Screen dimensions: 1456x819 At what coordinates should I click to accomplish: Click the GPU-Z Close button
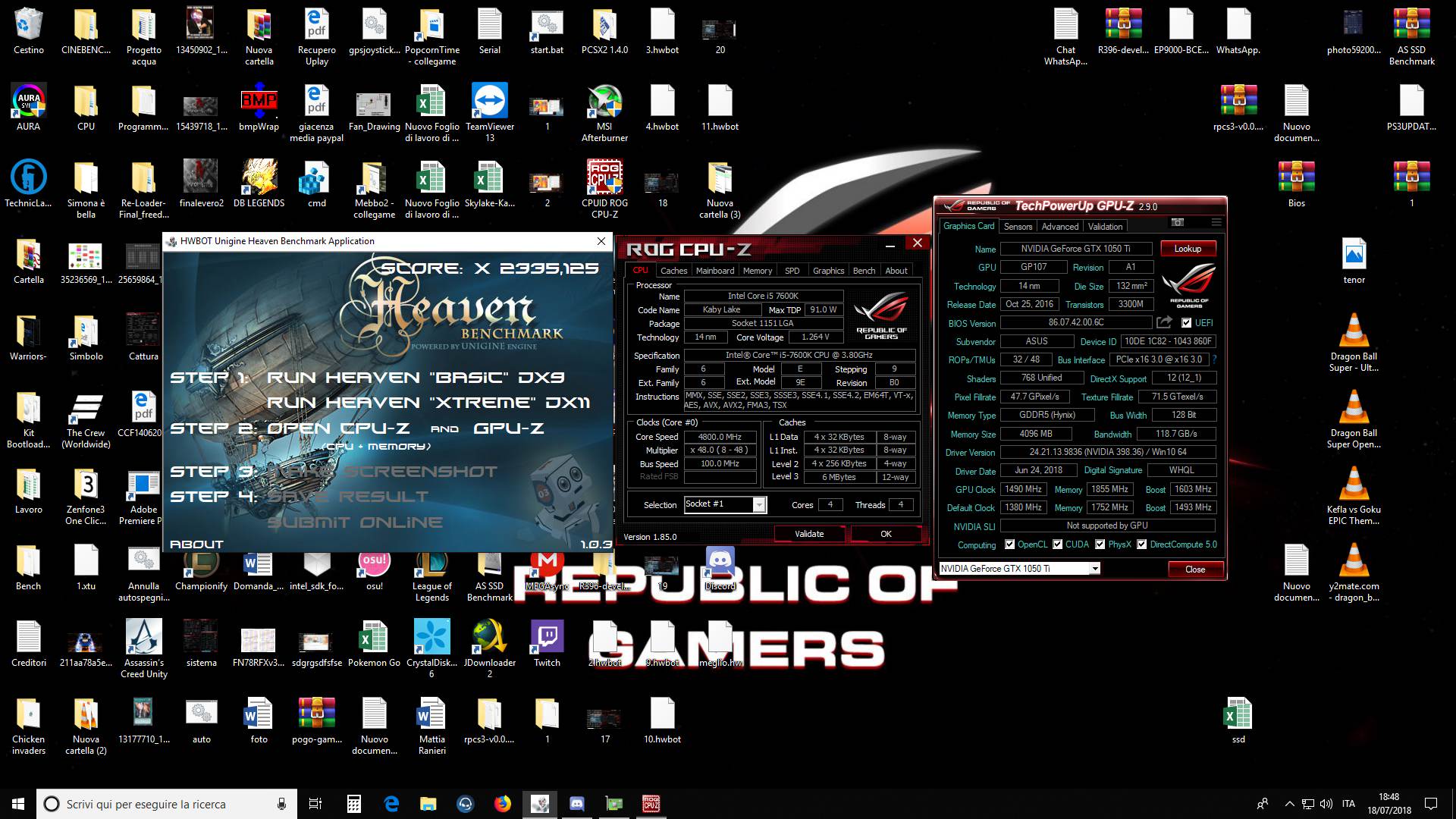[x=1195, y=570]
